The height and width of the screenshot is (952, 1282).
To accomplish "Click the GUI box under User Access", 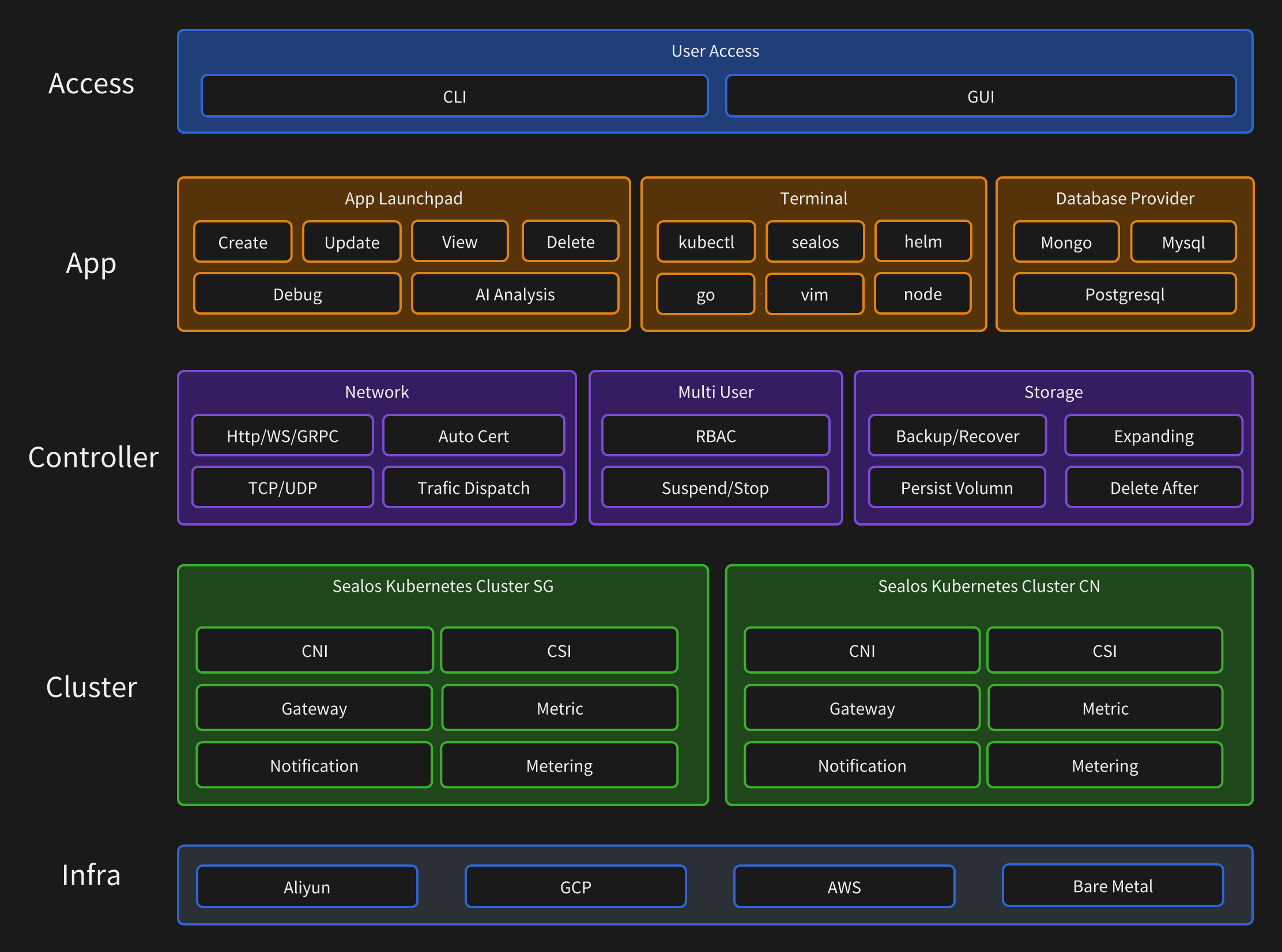I will 980,96.
